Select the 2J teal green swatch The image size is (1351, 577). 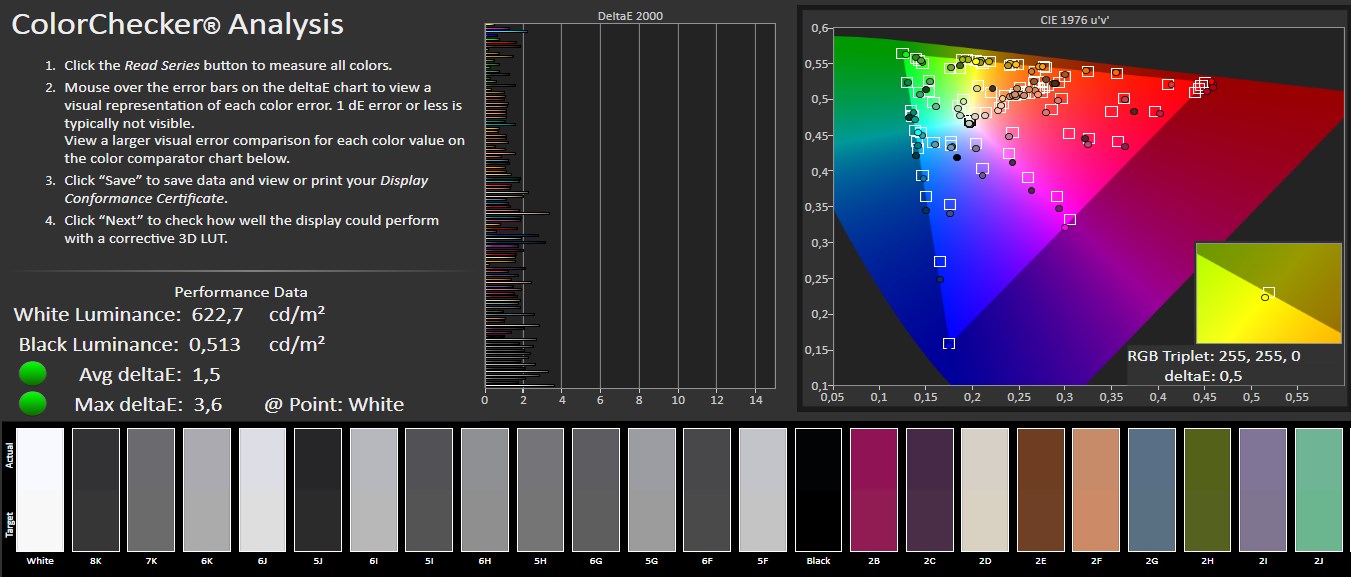1318,490
